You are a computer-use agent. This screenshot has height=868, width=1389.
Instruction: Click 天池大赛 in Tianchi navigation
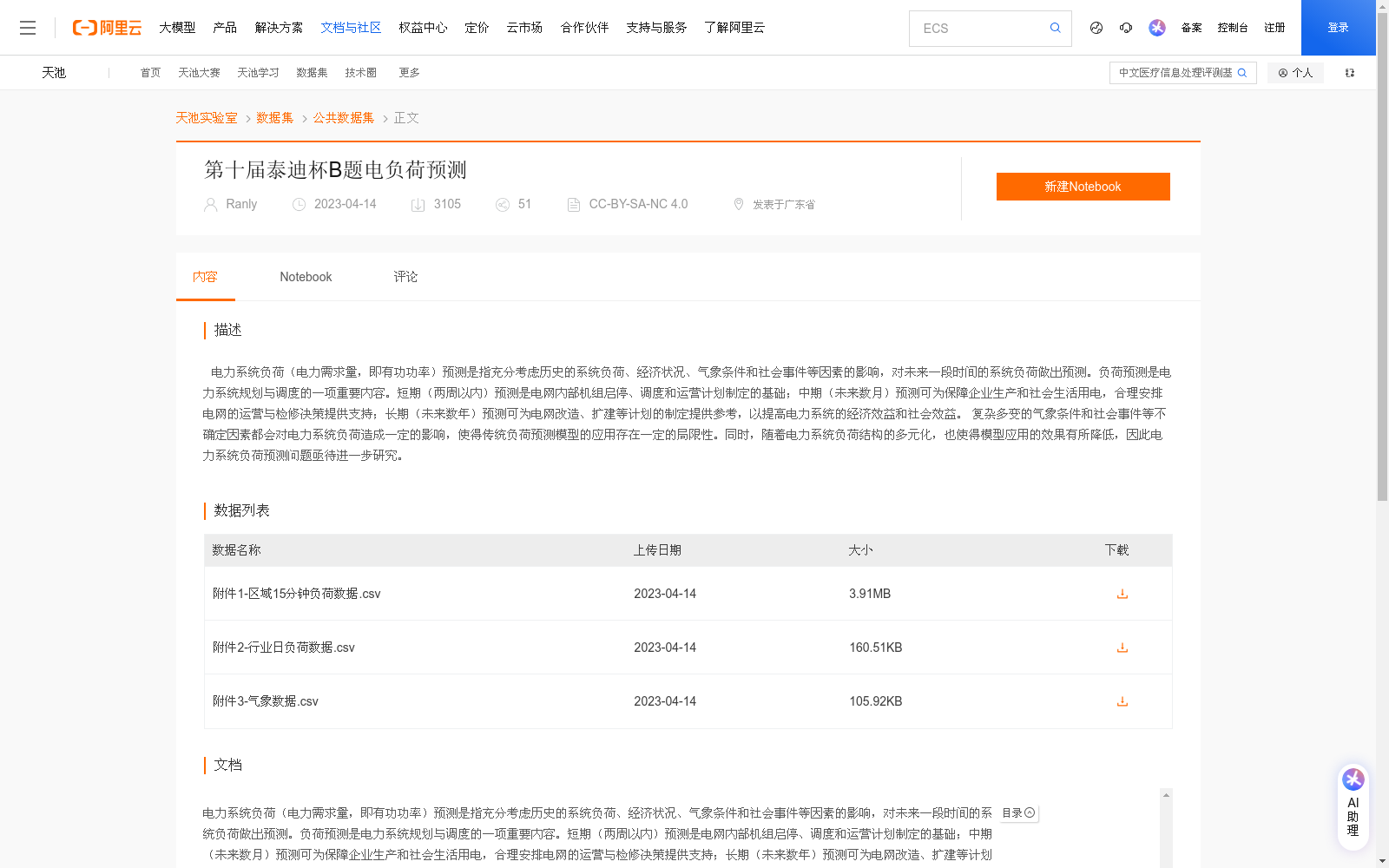199,73
